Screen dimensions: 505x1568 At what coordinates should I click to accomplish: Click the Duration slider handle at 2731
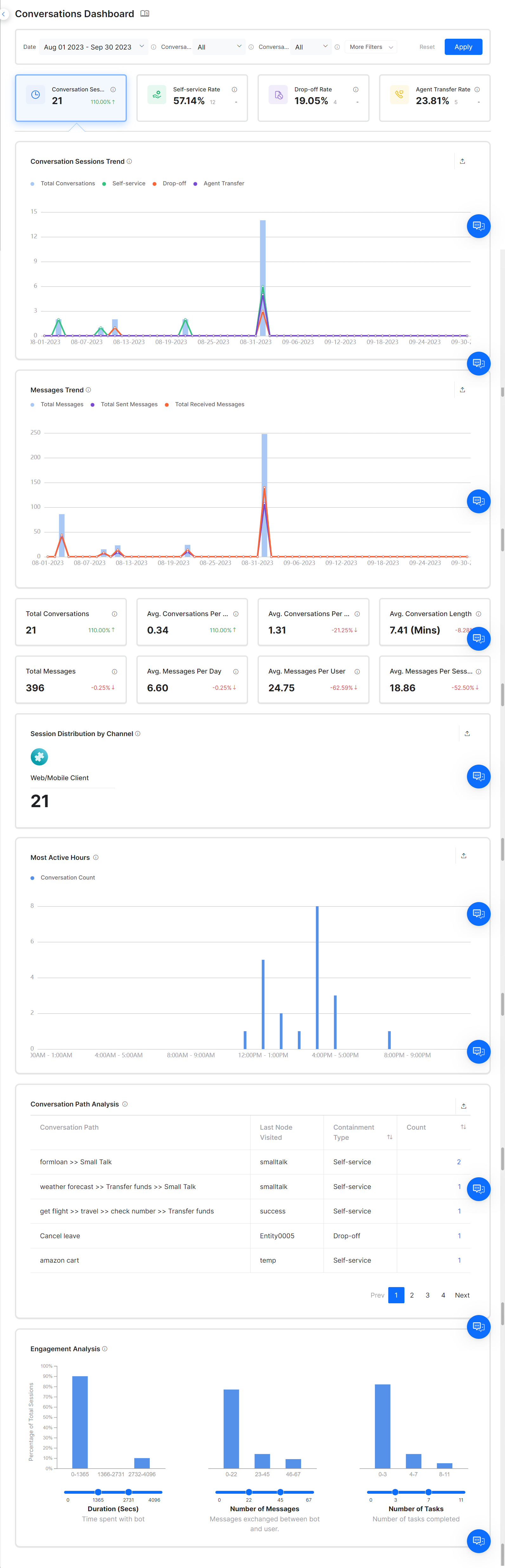128,1492
